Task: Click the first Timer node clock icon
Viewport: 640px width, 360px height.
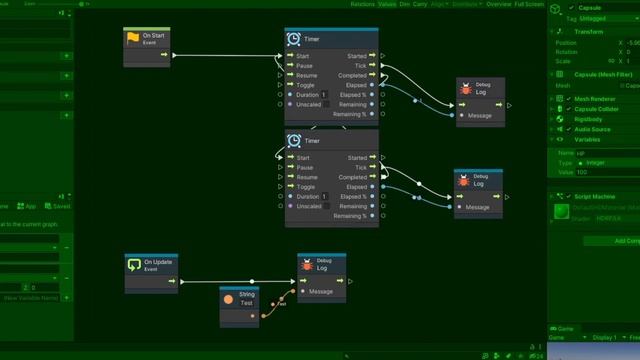Action: (x=293, y=39)
